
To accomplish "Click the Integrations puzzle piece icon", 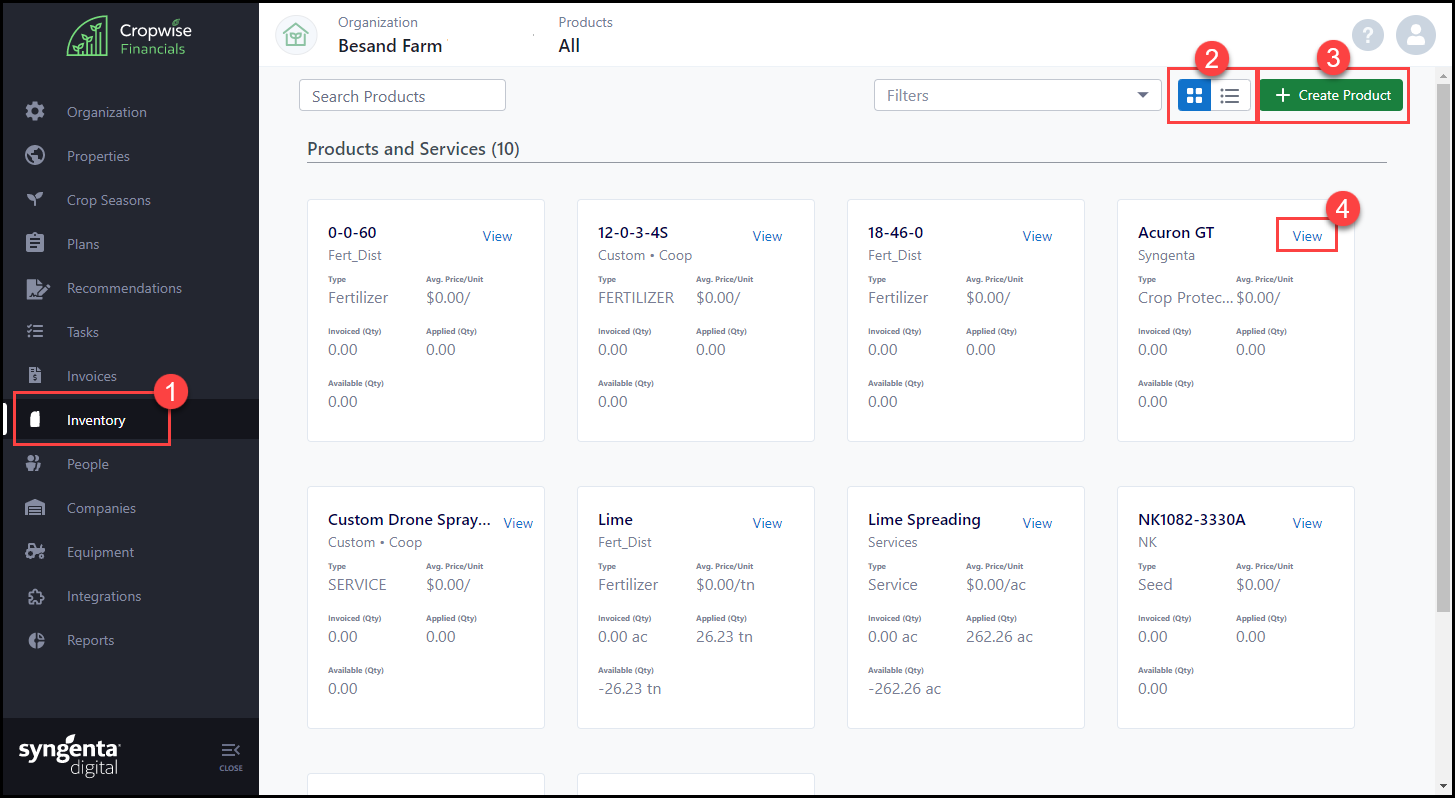I will 35,596.
